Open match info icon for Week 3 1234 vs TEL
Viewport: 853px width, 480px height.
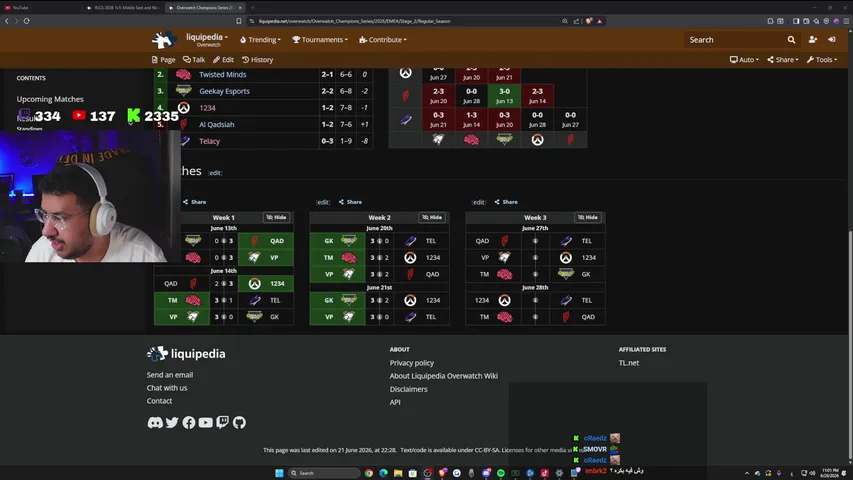click(x=535, y=300)
